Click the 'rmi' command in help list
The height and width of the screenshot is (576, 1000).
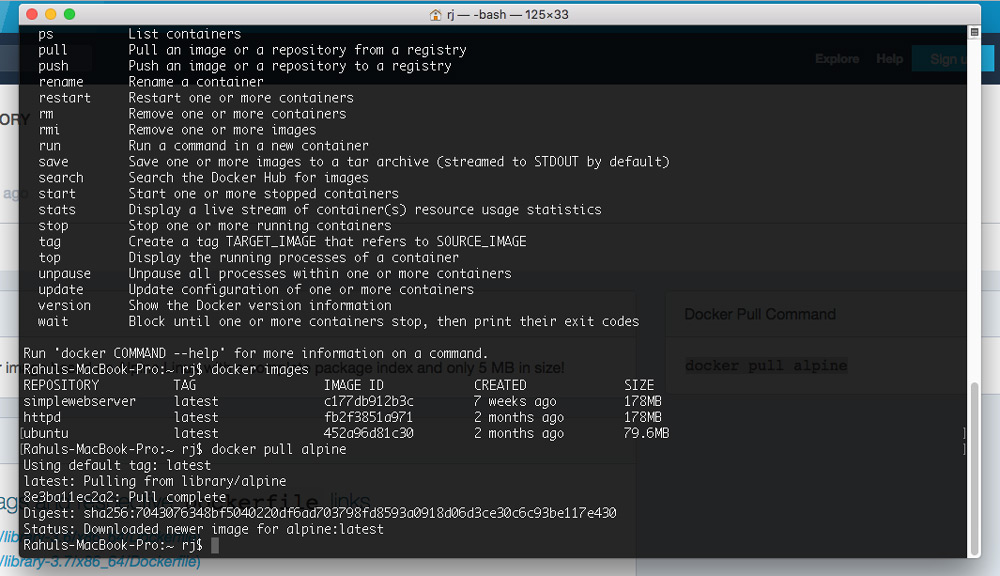[49, 130]
